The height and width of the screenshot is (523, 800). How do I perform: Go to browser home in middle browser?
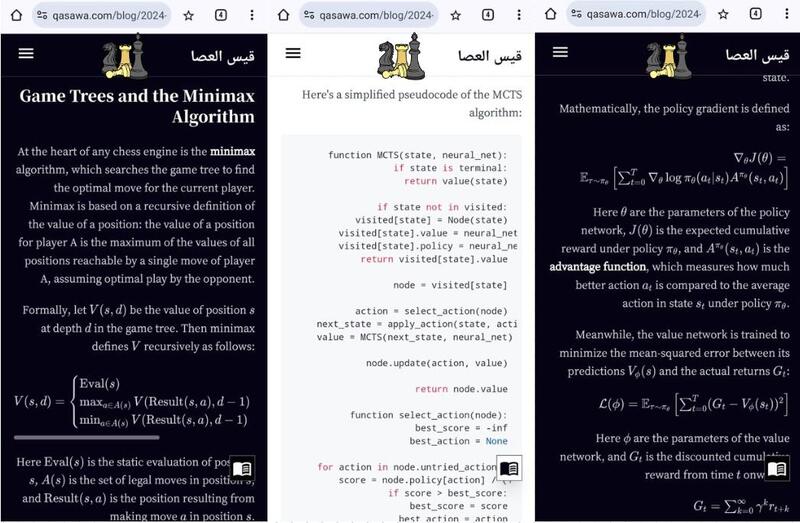coord(283,15)
